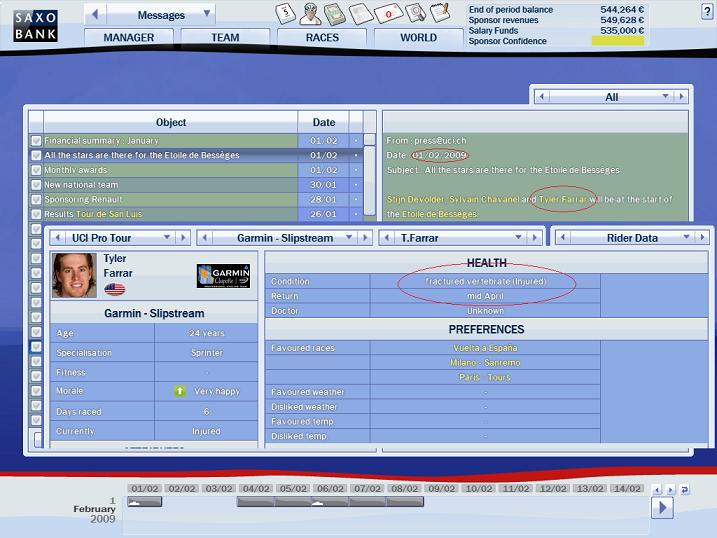Open the mail envelope icon in toolbar

pos(388,14)
